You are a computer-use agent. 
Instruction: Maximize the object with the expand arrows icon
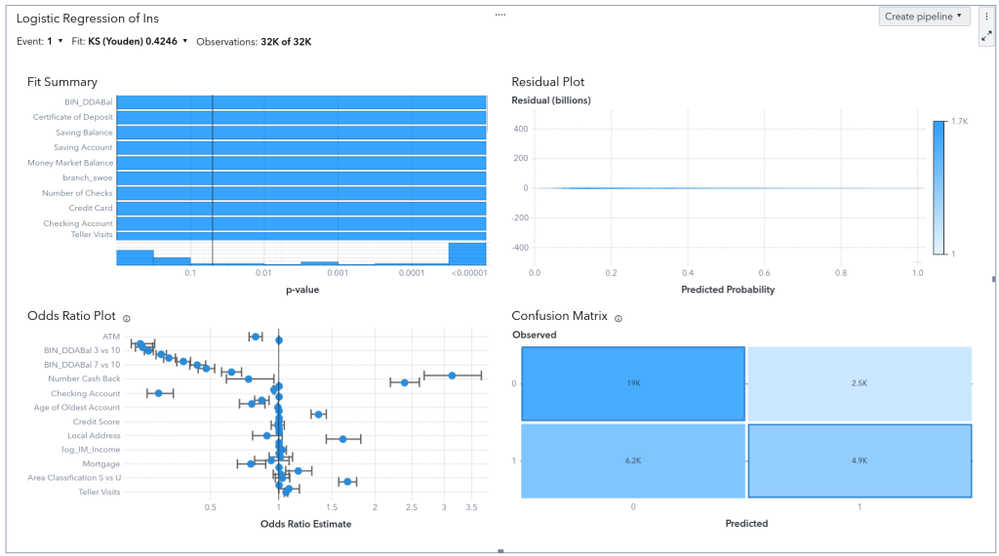[987, 35]
